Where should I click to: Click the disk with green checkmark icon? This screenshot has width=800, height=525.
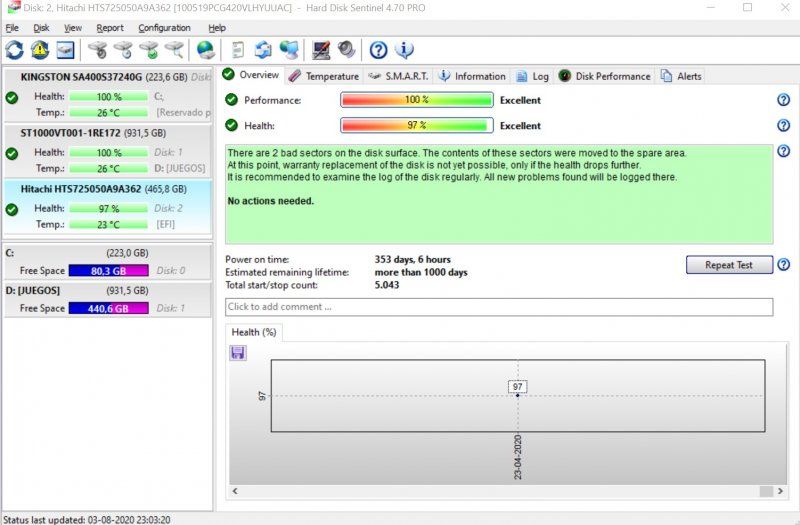tap(148, 50)
